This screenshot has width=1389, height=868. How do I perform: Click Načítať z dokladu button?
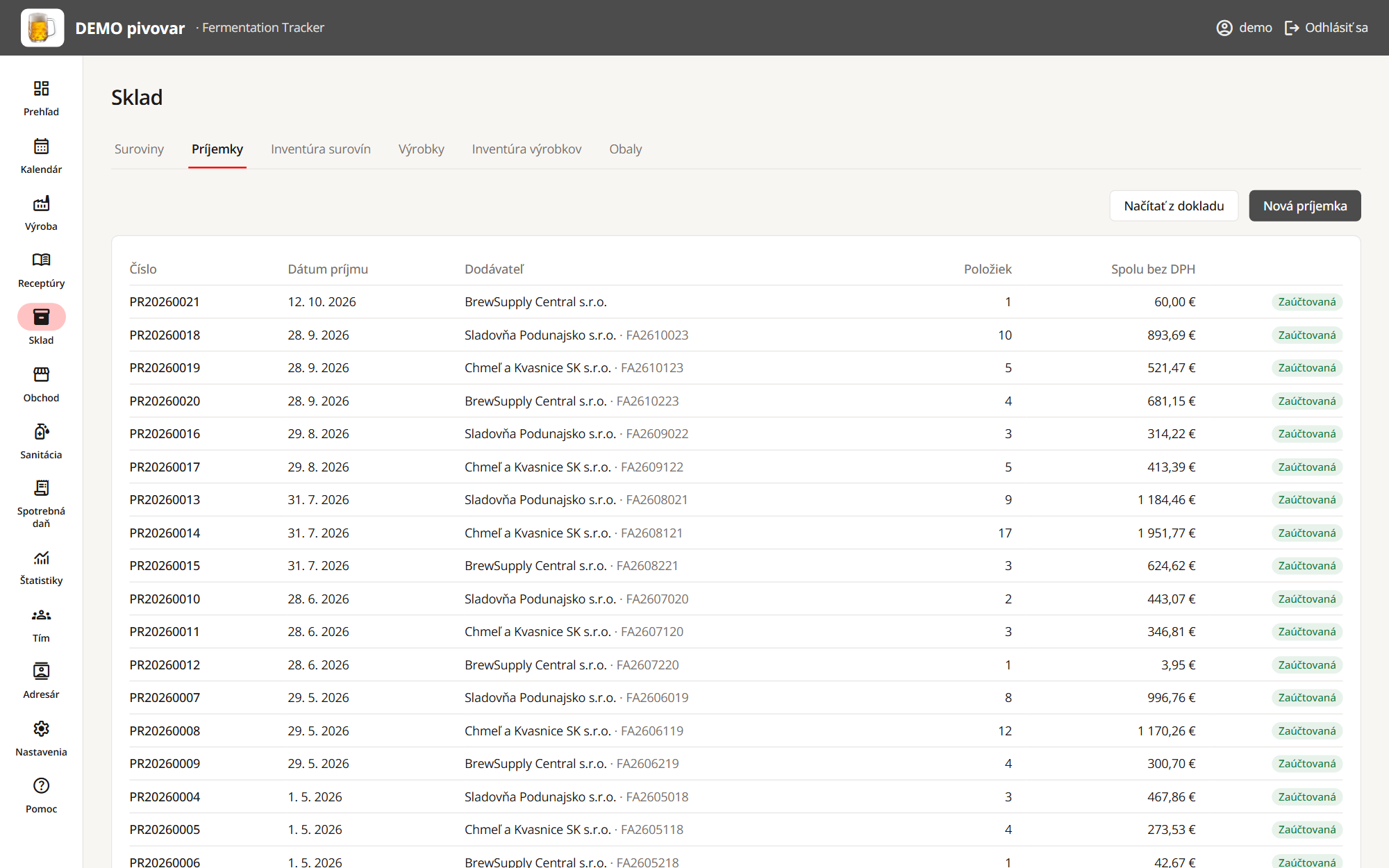tap(1174, 206)
